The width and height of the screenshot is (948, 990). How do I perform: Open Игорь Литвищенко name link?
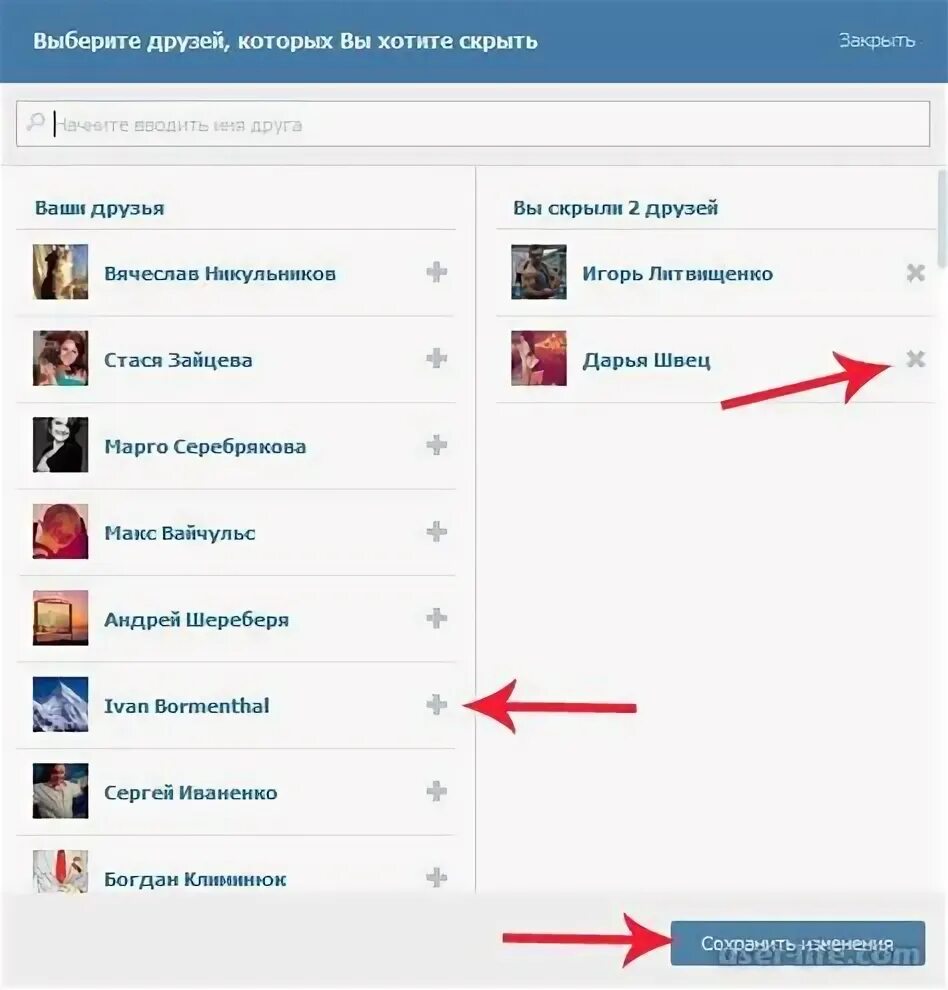(x=677, y=273)
